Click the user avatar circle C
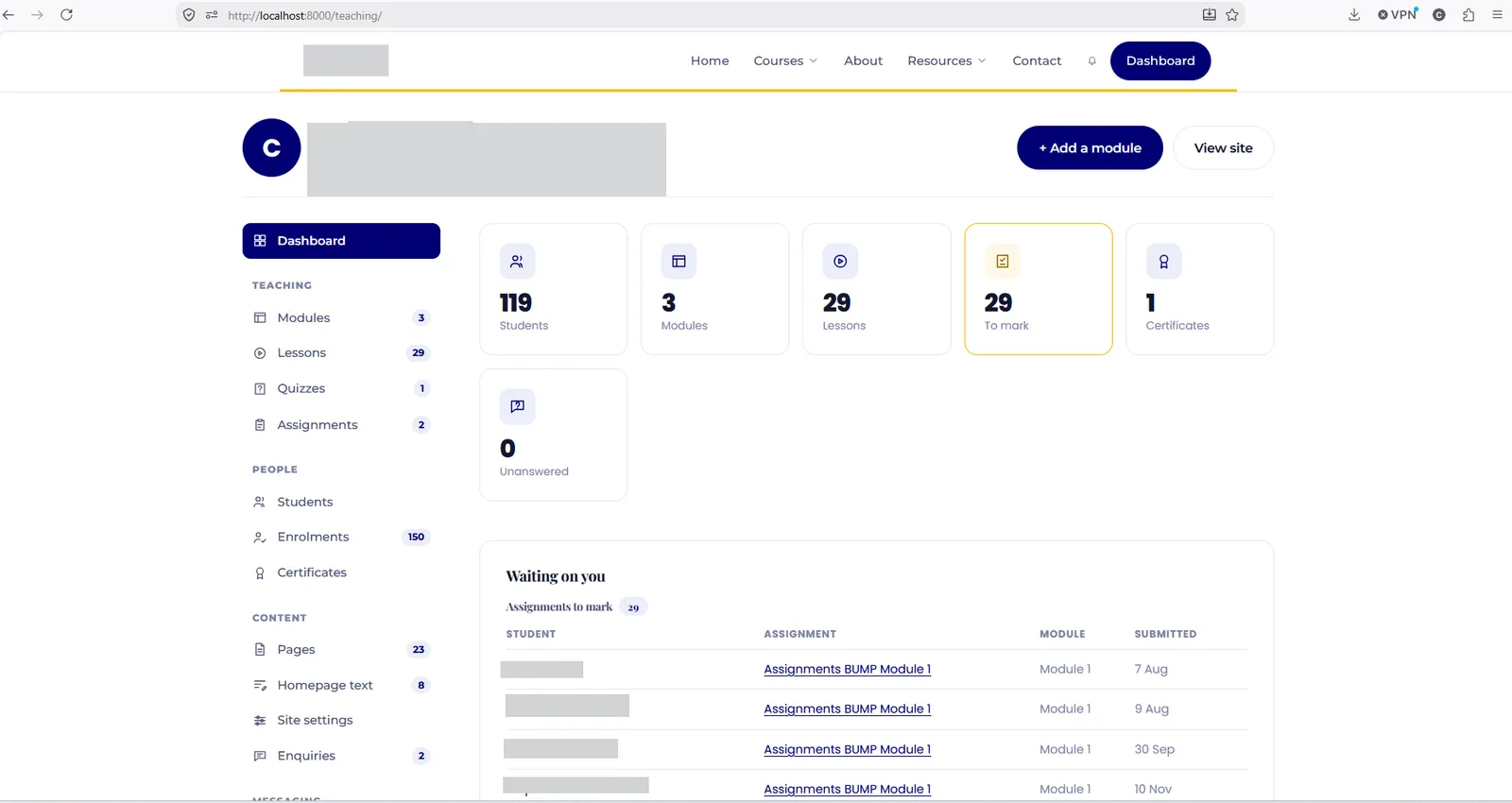This screenshot has width=1512, height=803. [271, 147]
